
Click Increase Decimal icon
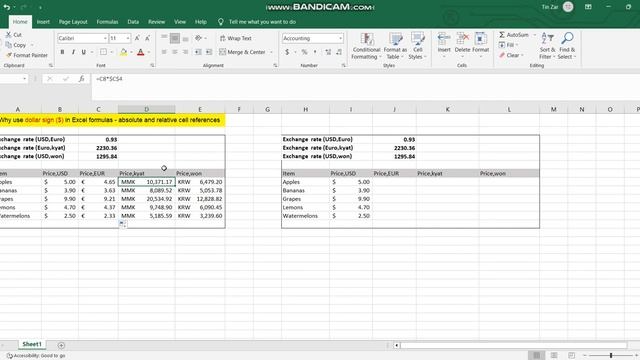pos(328,52)
